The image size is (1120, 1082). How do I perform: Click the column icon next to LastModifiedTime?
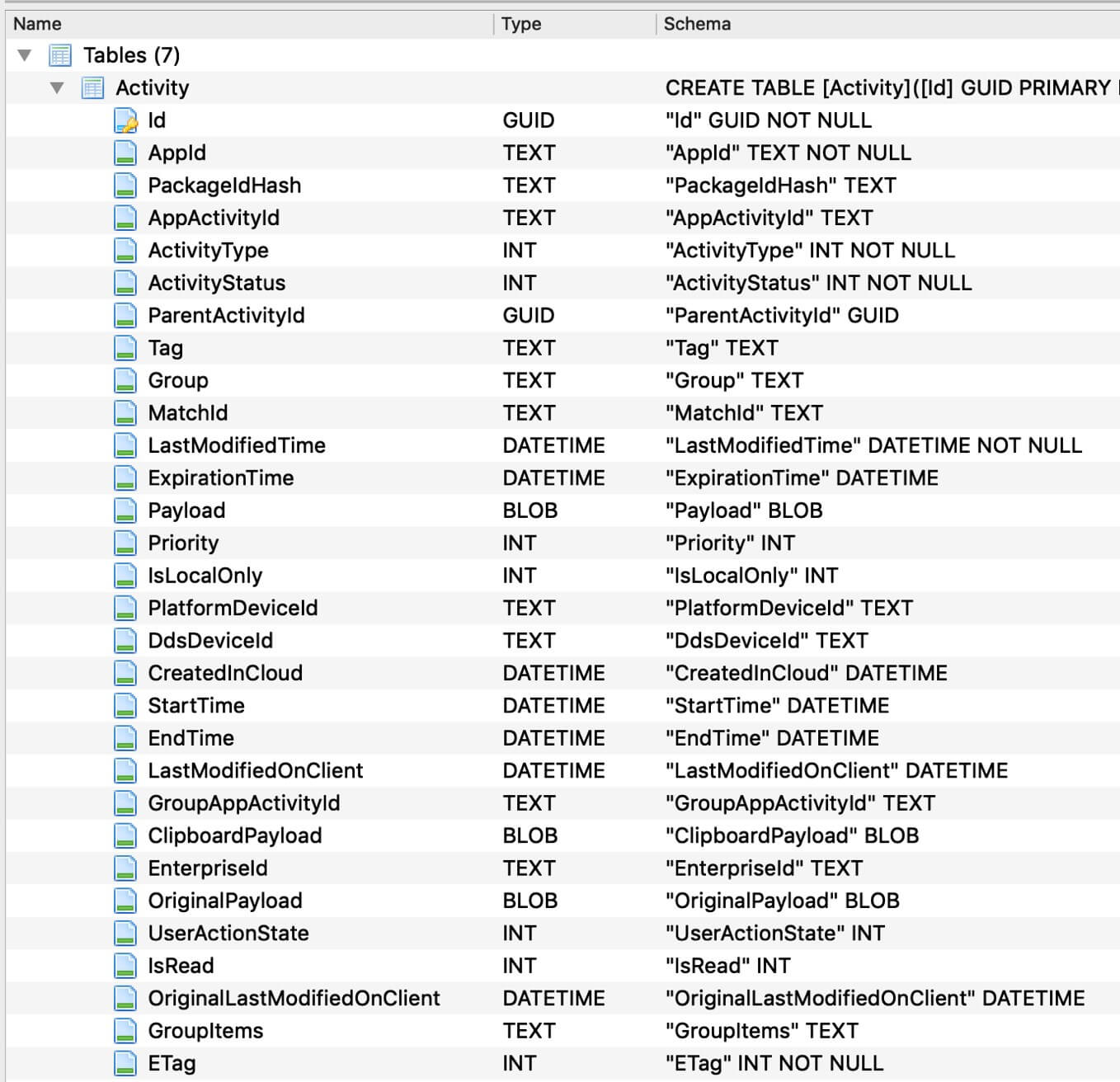[x=124, y=445]
